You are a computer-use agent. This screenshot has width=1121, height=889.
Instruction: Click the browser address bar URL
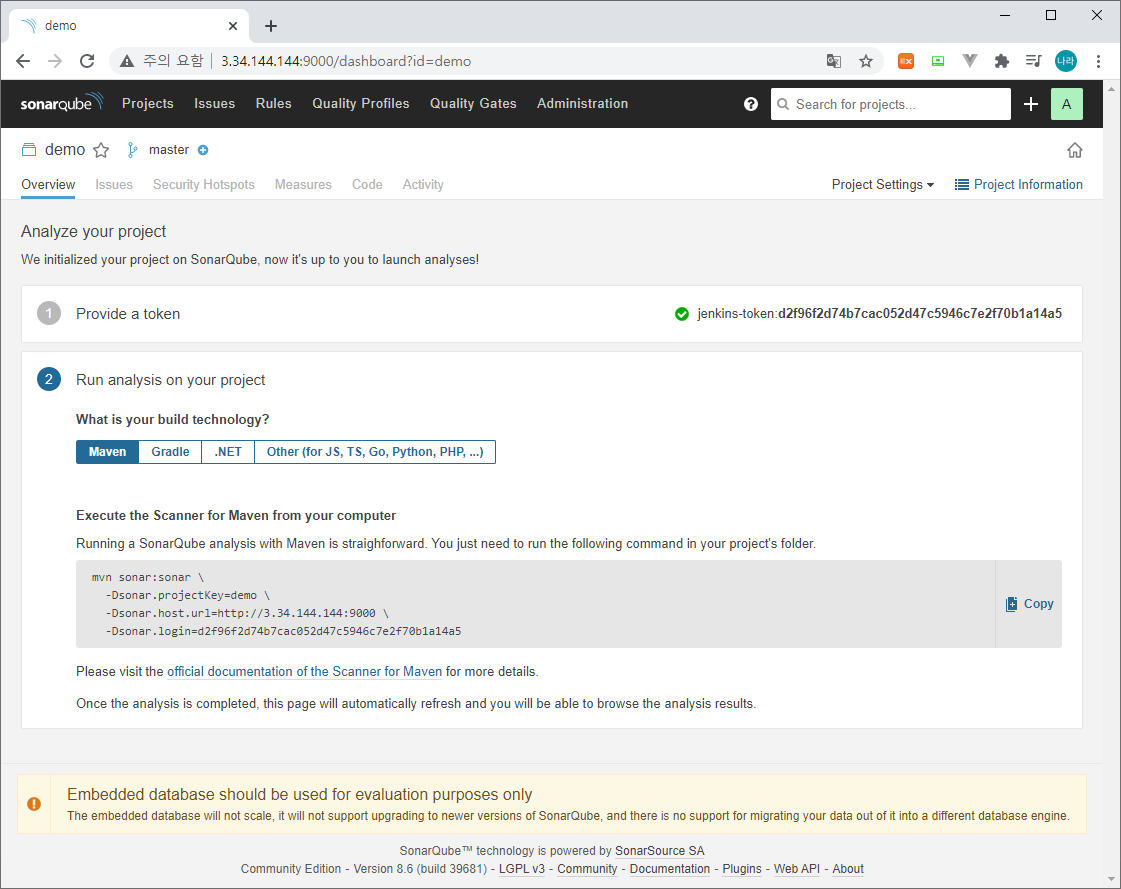coord(345,61)
